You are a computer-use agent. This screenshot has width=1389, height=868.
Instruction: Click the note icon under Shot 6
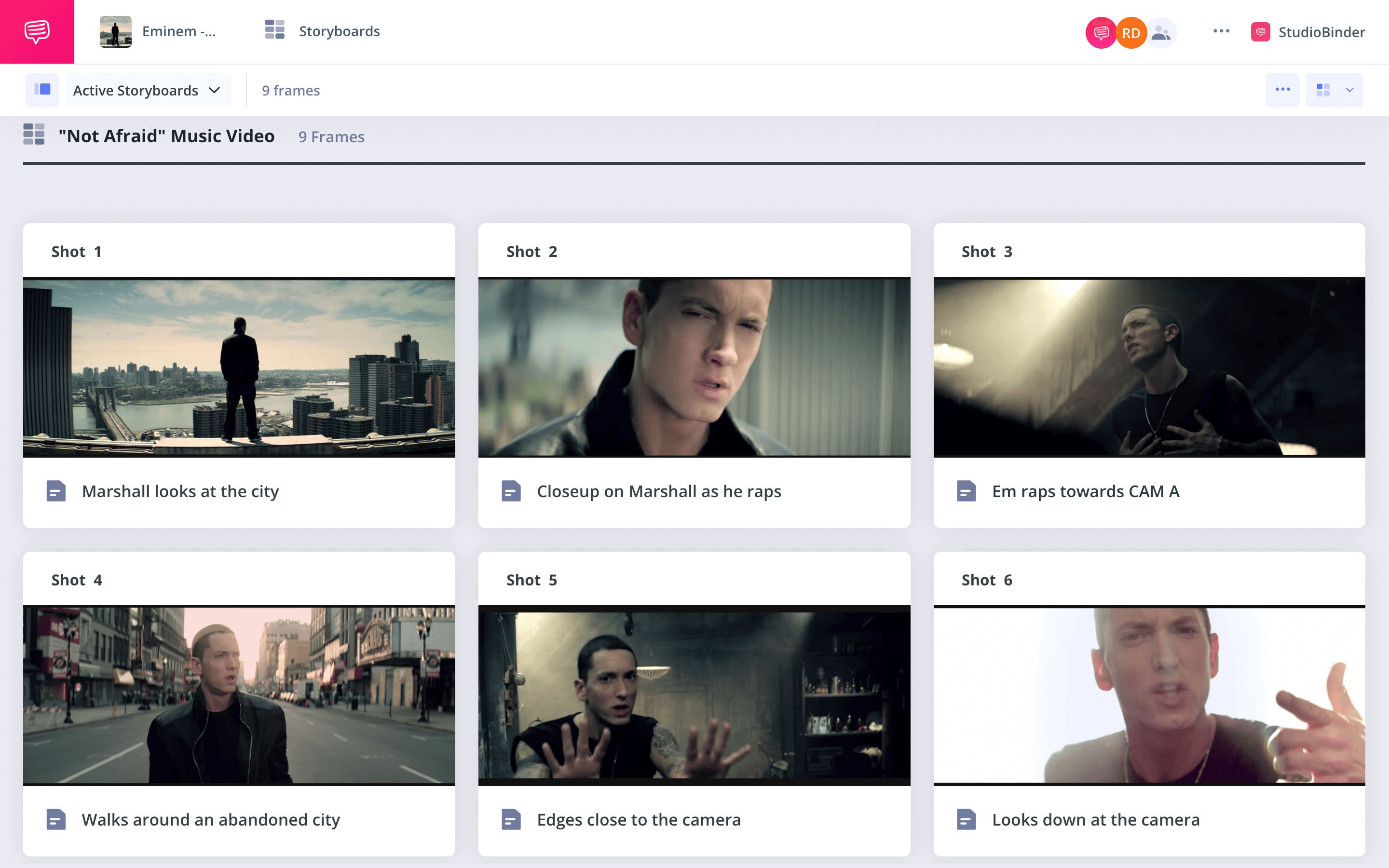(x=967, y=819)
